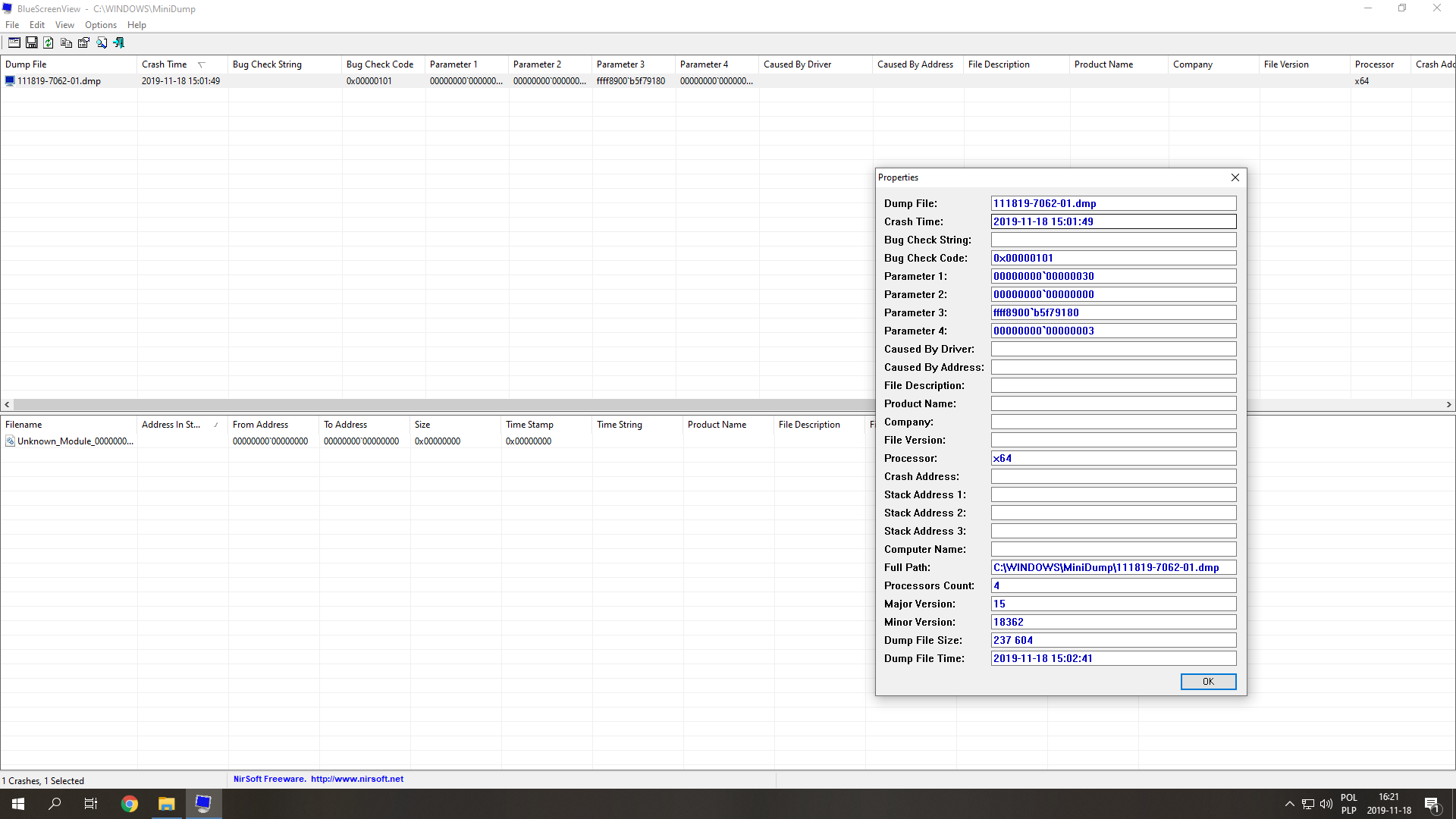Click the dump file icon for 111819-7062-01.dmp
1456x819 pixels.
coord(10,80)
